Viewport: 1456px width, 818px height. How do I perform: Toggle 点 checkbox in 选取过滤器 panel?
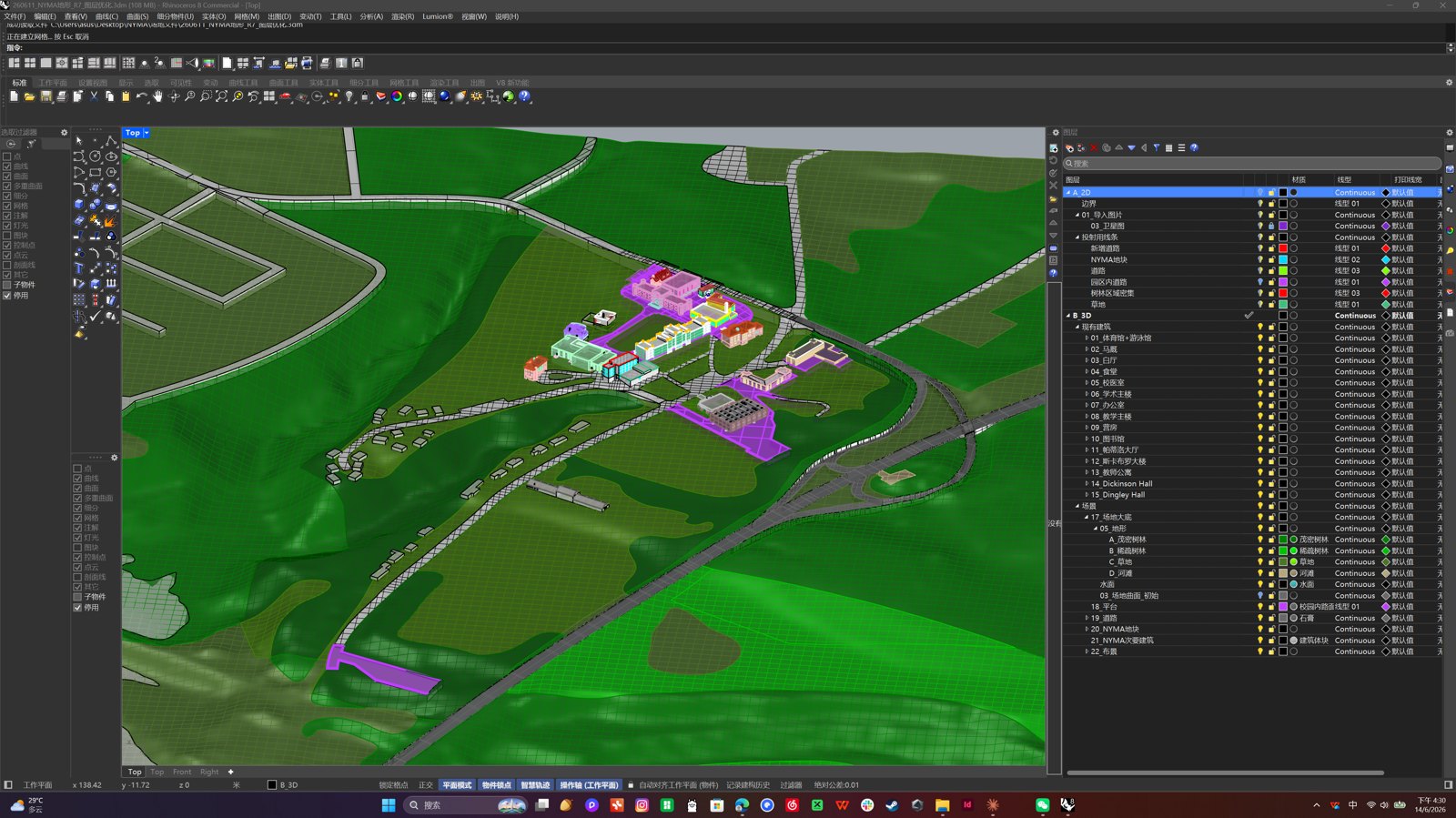[7, 157]
